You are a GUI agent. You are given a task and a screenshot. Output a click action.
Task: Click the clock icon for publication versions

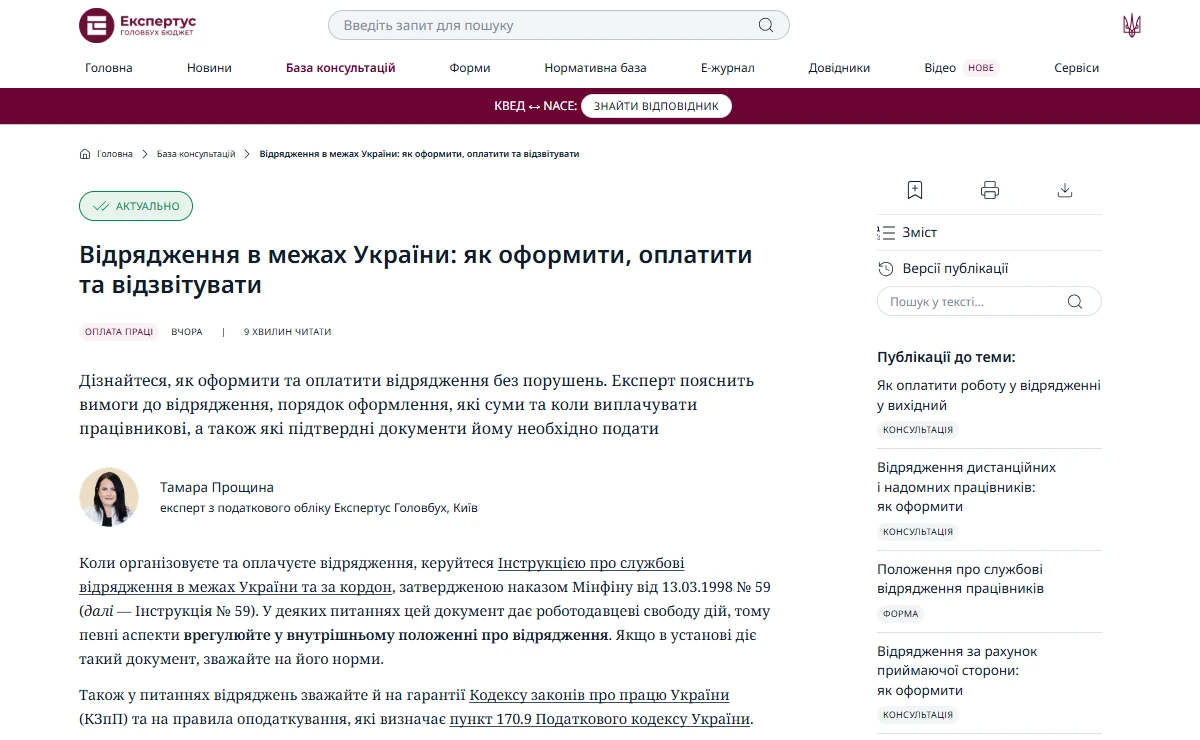click(x=885, y=268)
